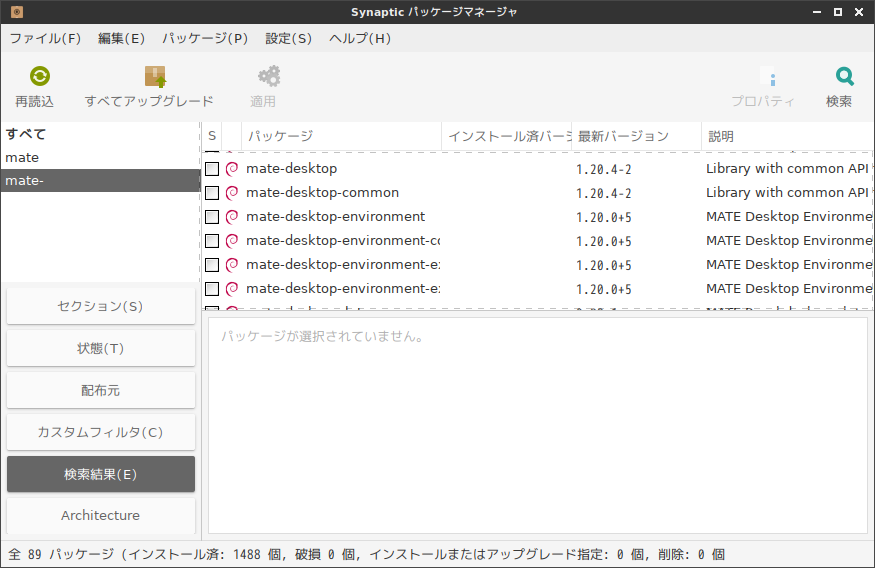The height and width of the screenshot is (568, 875).
Task: Click version 1.20.4-2 in mate-desktop-common row
Action: 604,193
